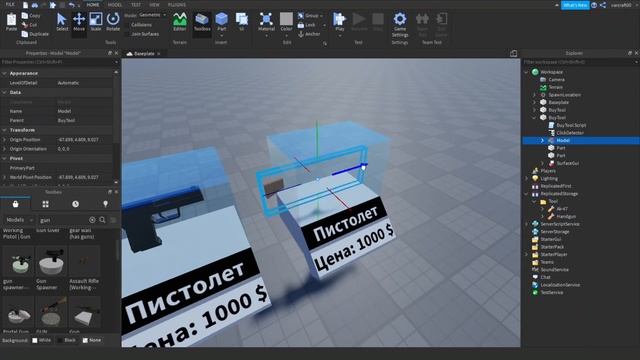
Task: Activate the Rotate tool
Action: pyautogui.click(x=113, y=22)
